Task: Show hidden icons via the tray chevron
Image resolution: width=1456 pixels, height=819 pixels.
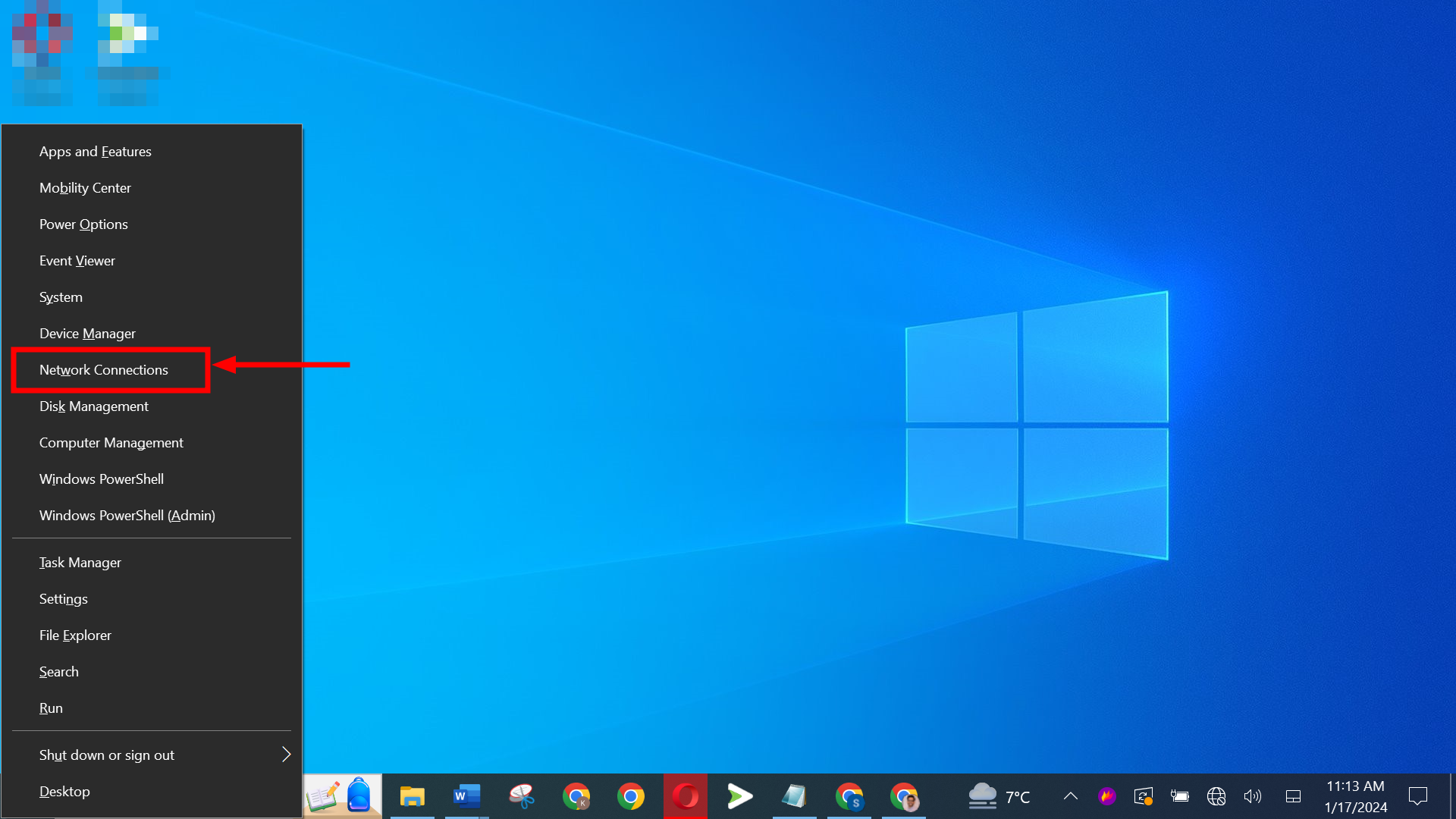Action: pos(1070,796)
